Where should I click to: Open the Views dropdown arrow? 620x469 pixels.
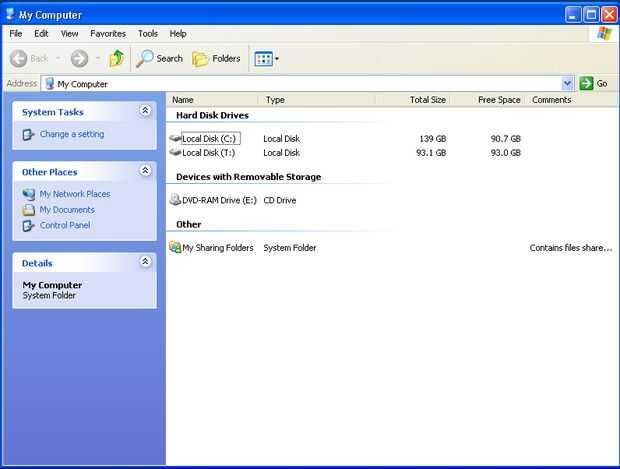pyautogui.click(x=277, y=59)
